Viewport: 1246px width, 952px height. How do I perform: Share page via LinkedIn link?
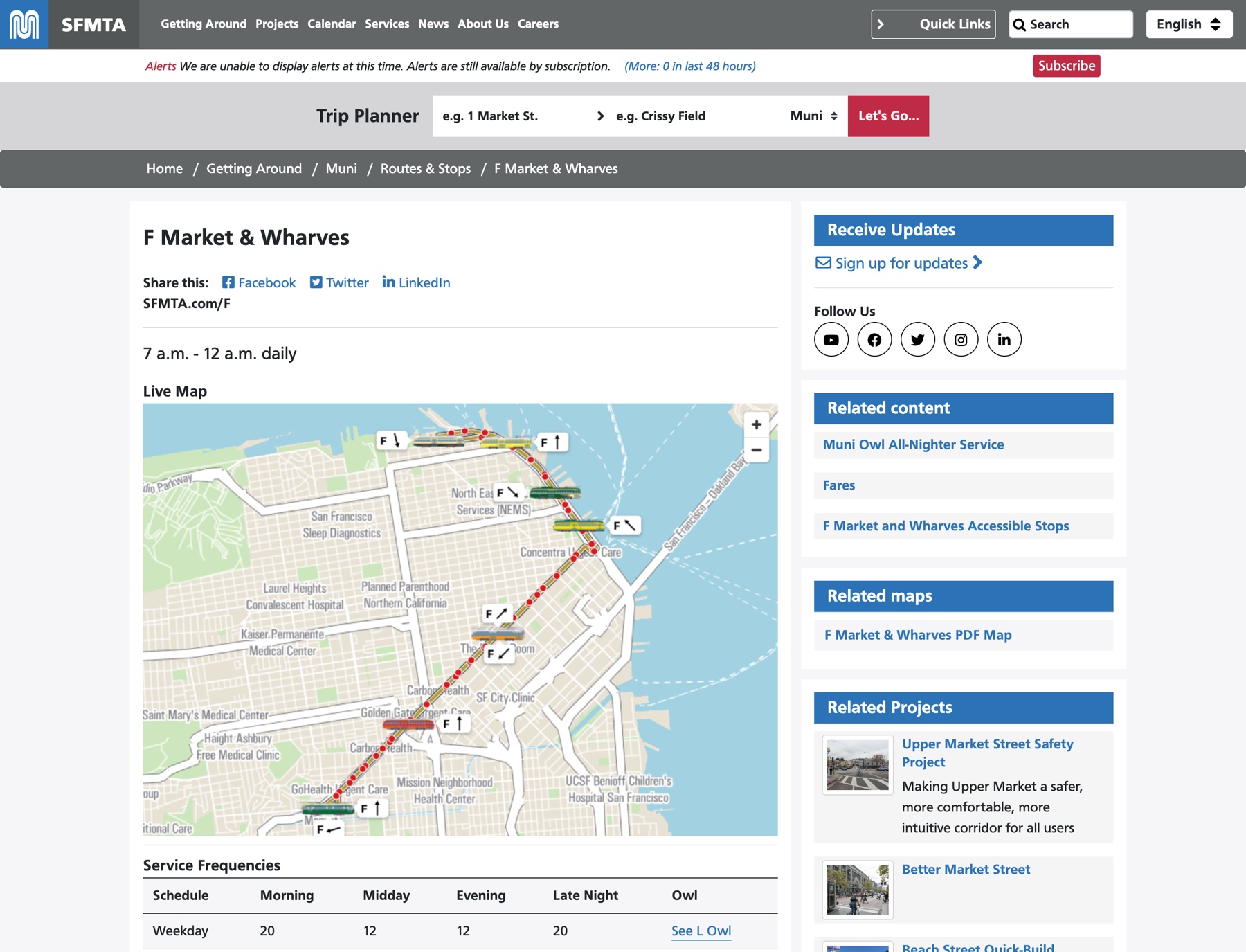416,282
